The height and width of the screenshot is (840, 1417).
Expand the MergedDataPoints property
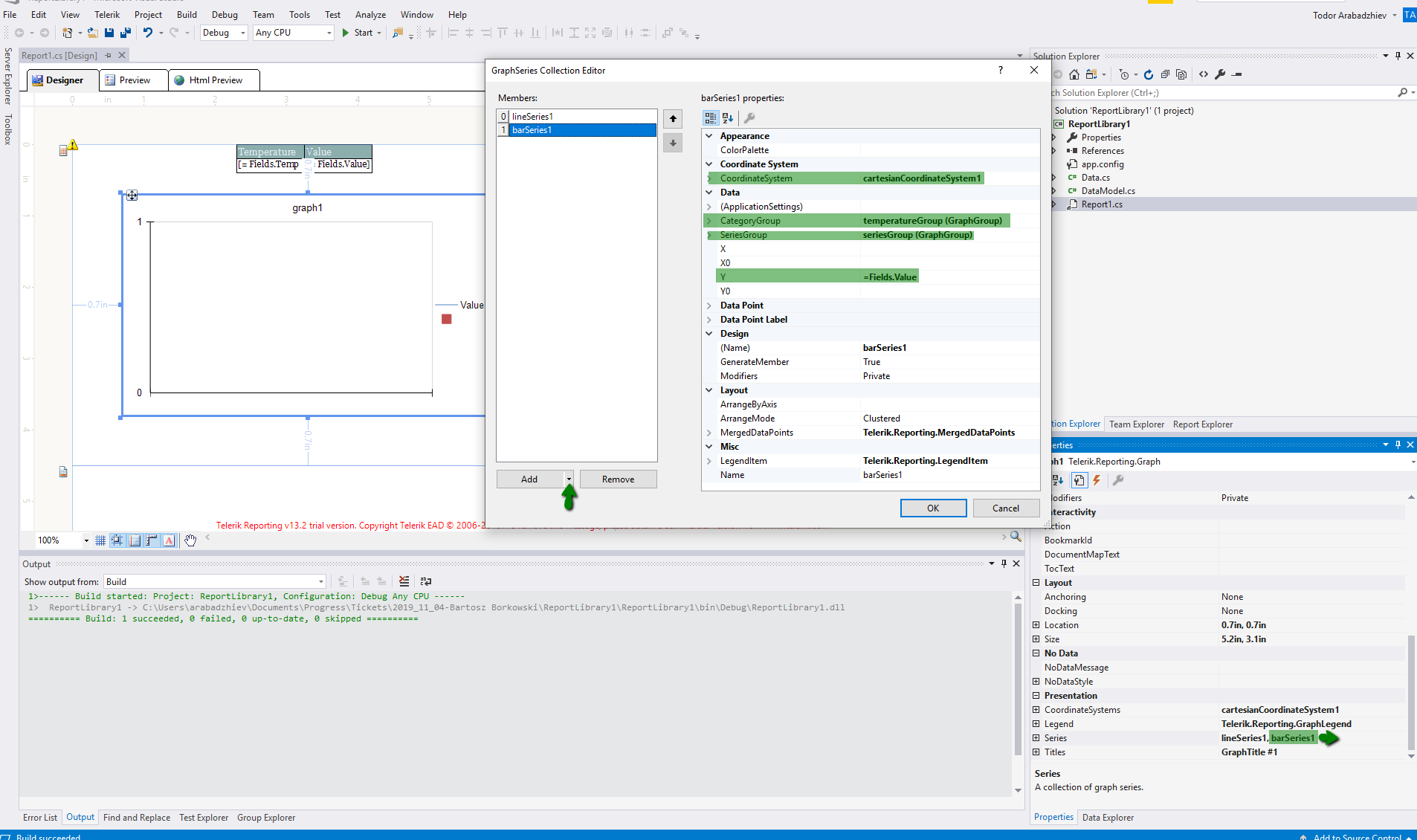[709, 433]
